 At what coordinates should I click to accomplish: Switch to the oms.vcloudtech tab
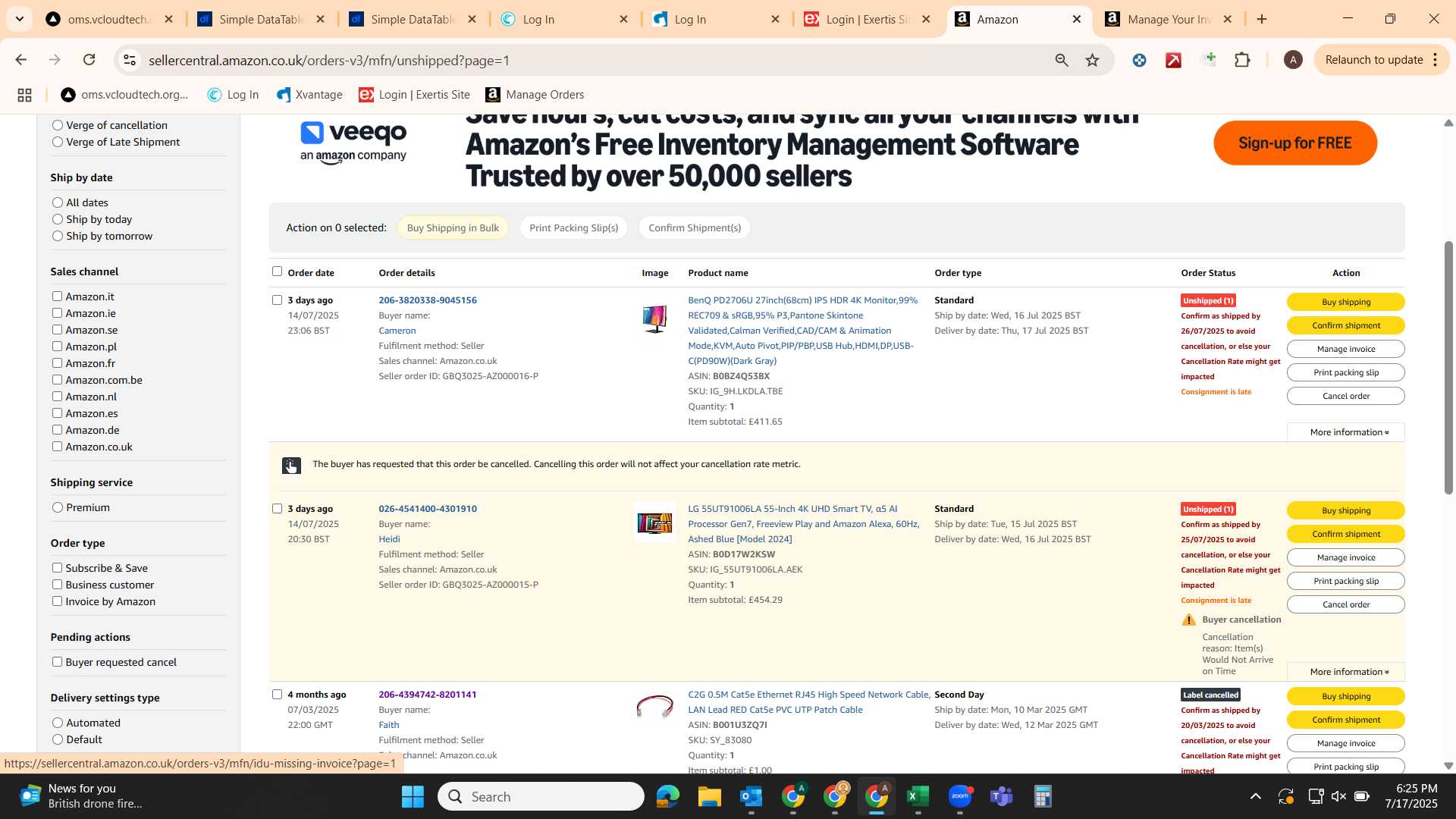coord(110,19)
